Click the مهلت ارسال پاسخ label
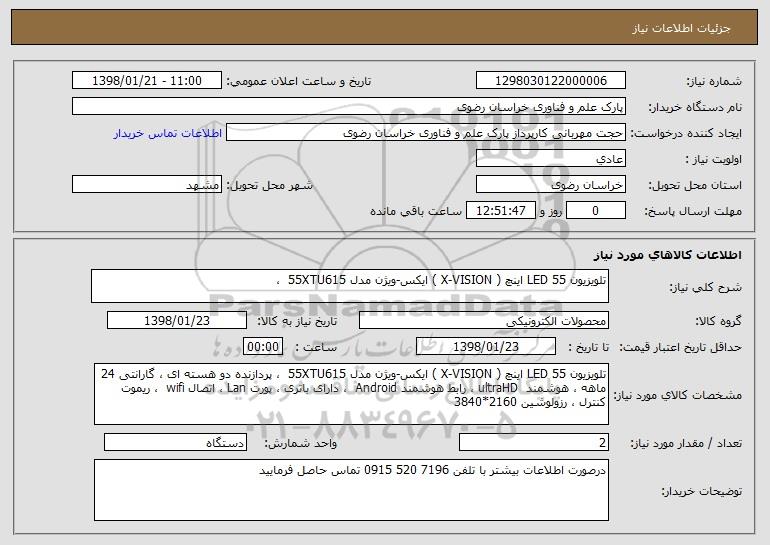This screenshot has height=545, width=770. click(x=693, y=211)
